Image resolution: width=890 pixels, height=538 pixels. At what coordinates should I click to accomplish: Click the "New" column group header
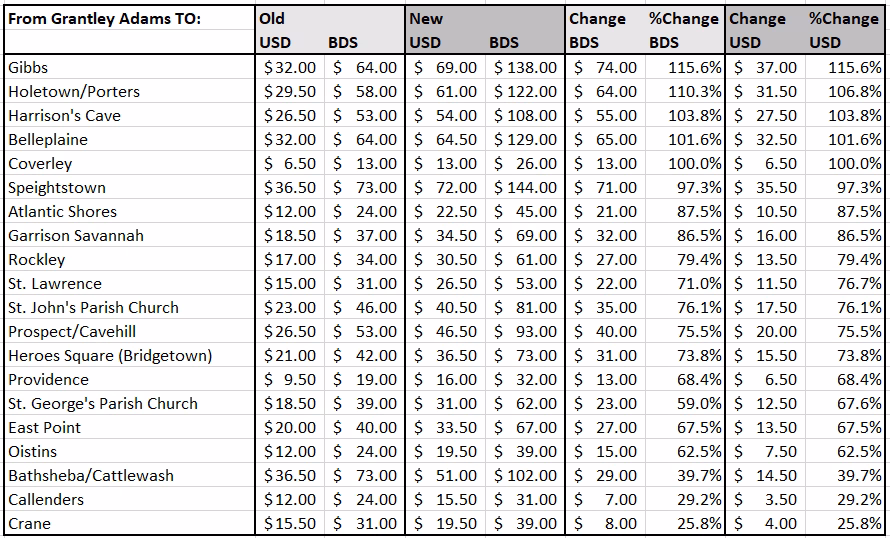pos(426,19)
